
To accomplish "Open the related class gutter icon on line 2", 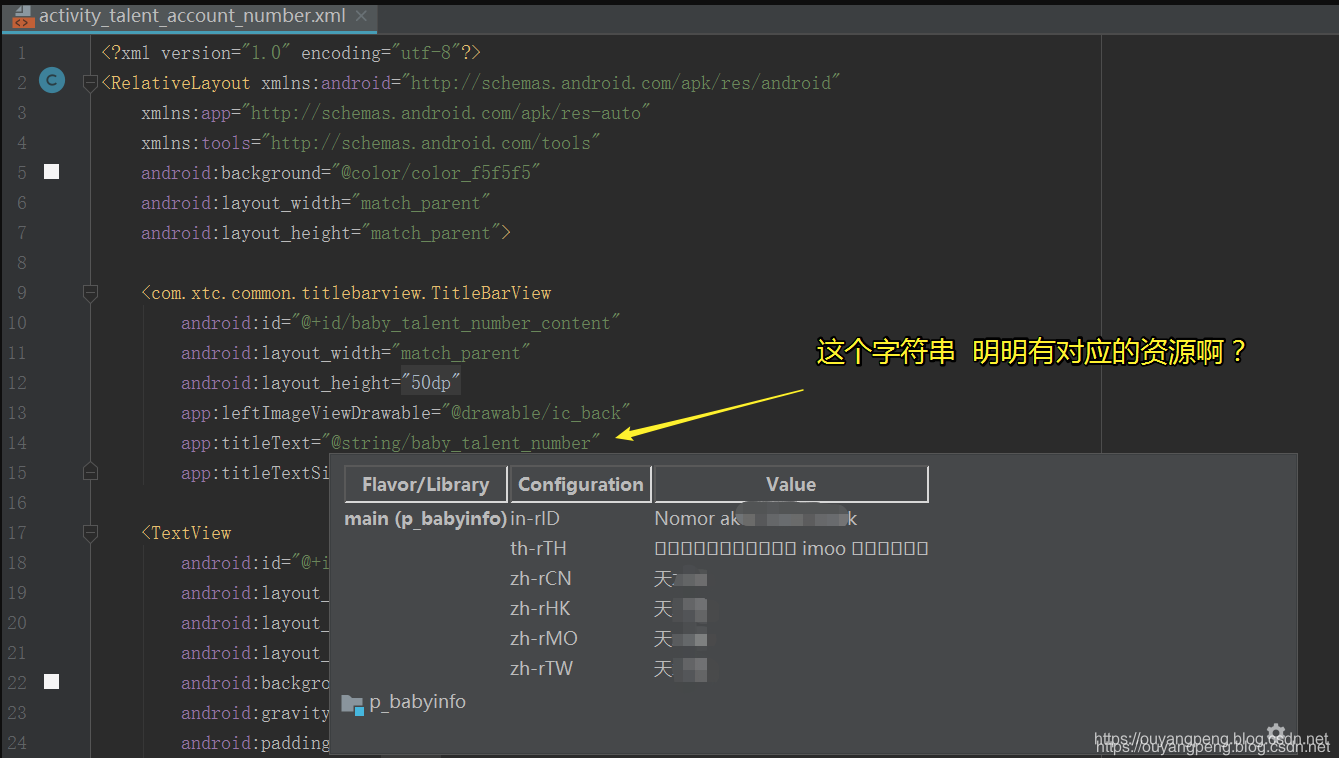I will click(x=52, y=82).
